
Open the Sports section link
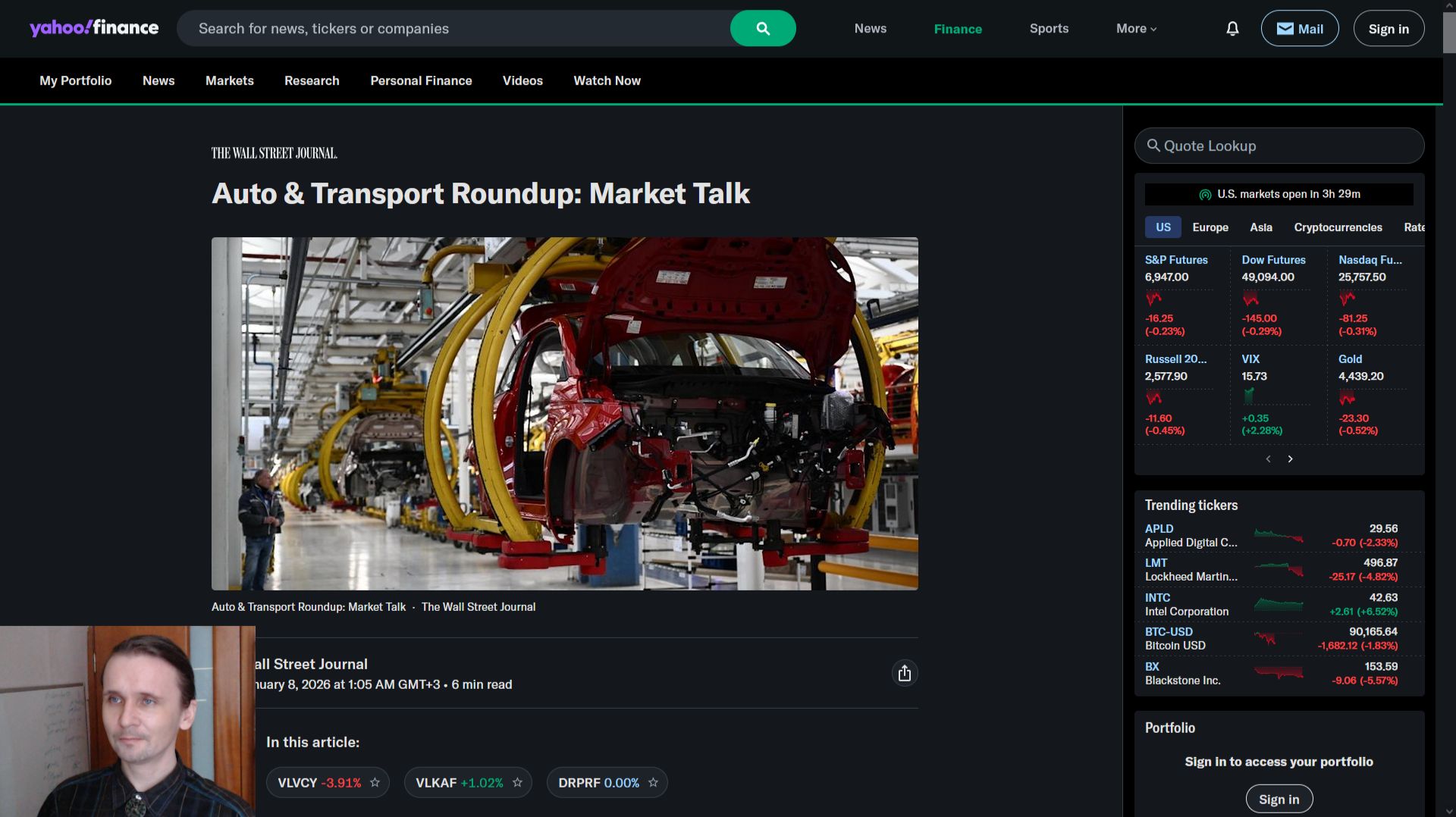tap(1049, 29)
